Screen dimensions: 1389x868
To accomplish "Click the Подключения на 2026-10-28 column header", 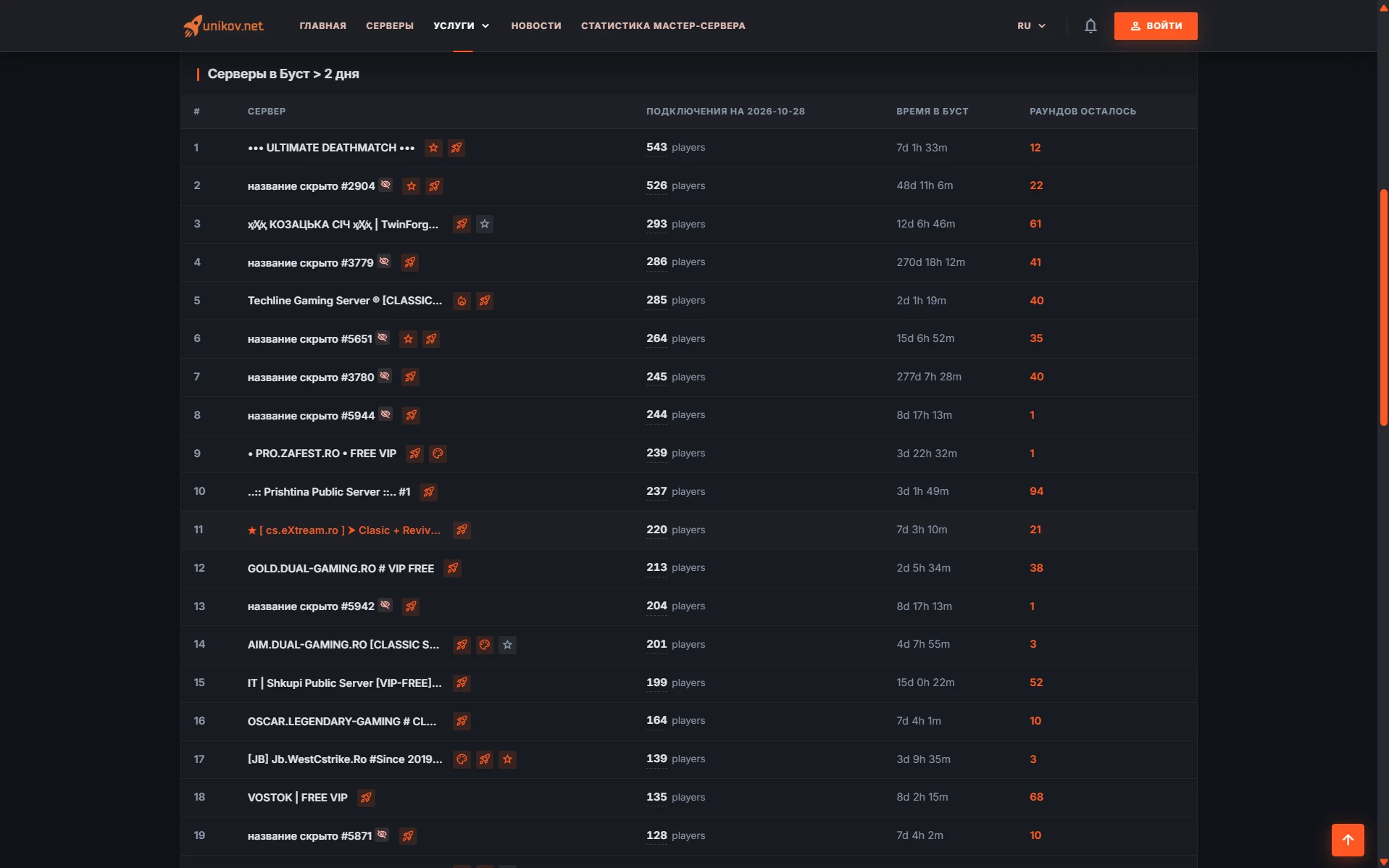I will [725, 112].
